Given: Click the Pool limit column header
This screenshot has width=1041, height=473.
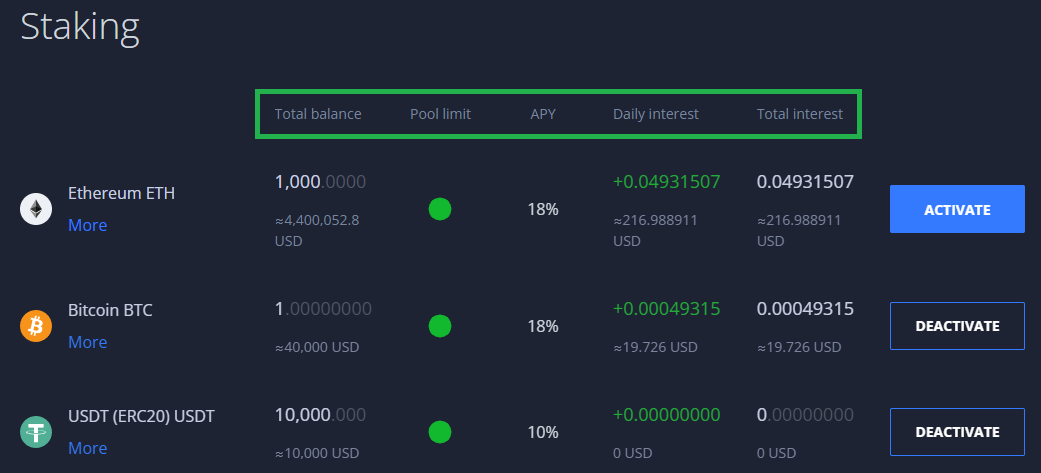Looking at the screenshot, I should (440, 114).
